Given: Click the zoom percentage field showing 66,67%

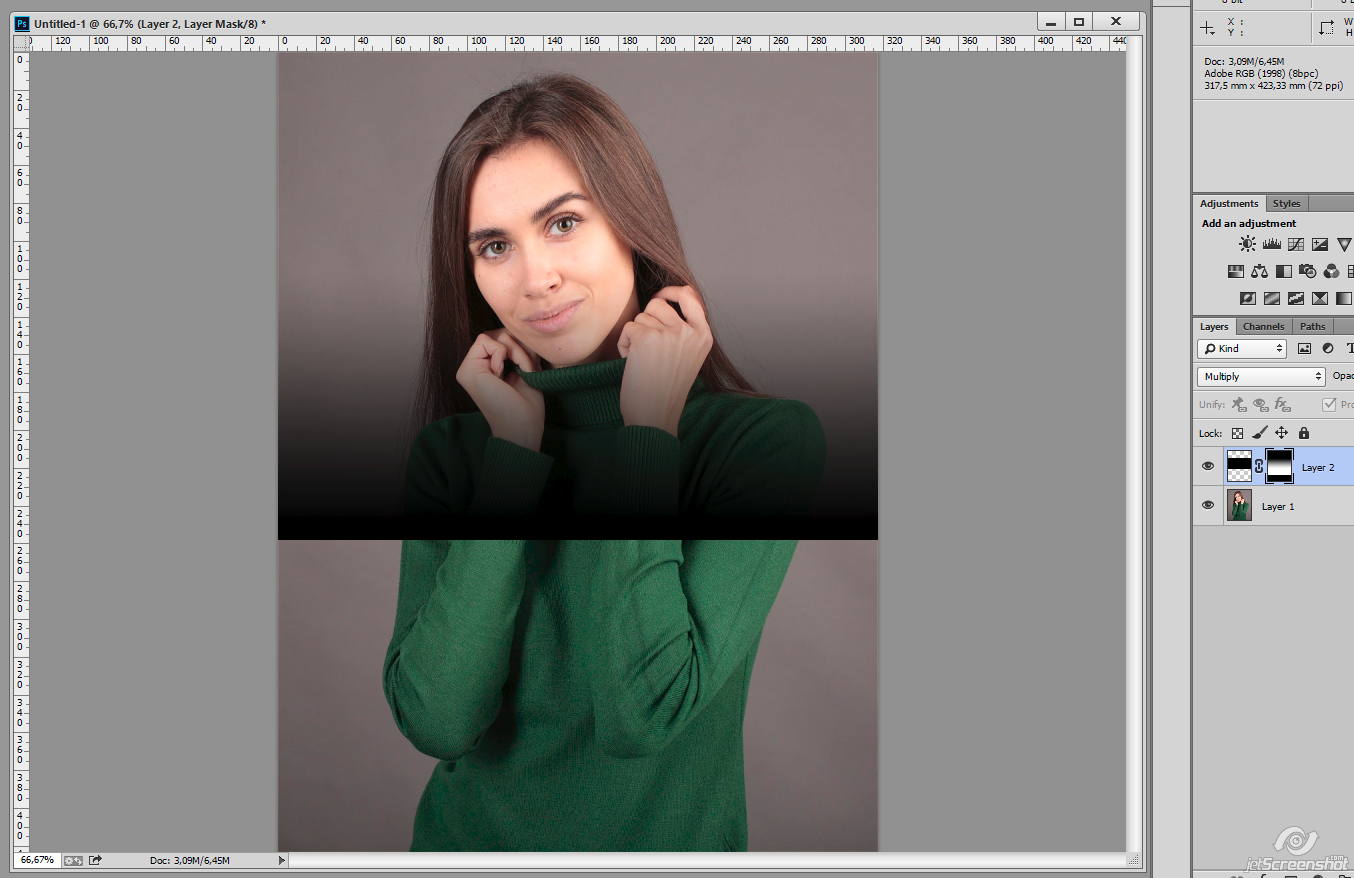Looking at the screenshot, I should coord(37,860).
